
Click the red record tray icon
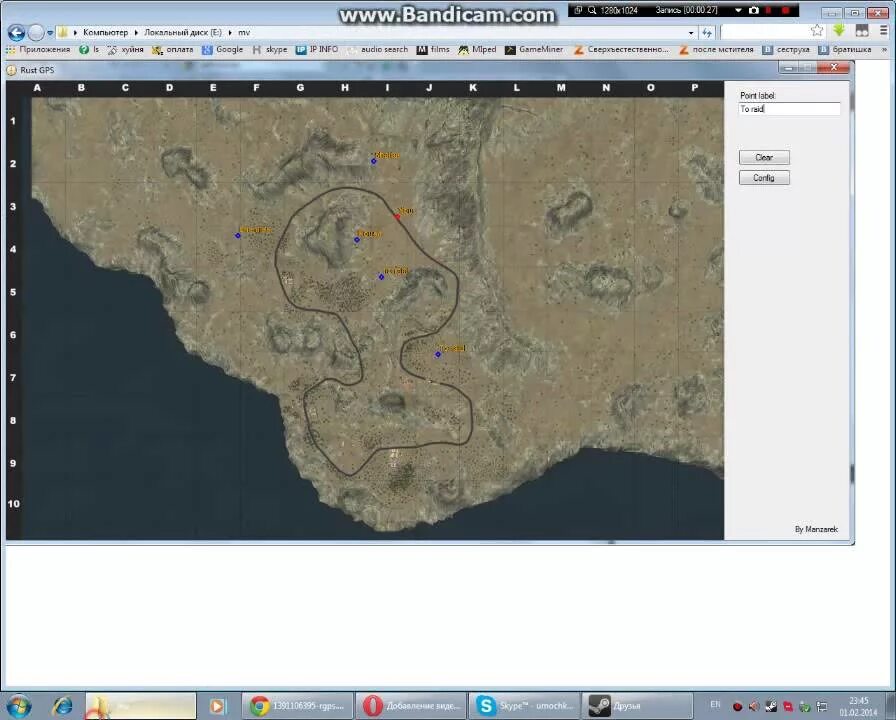[737, 707]
